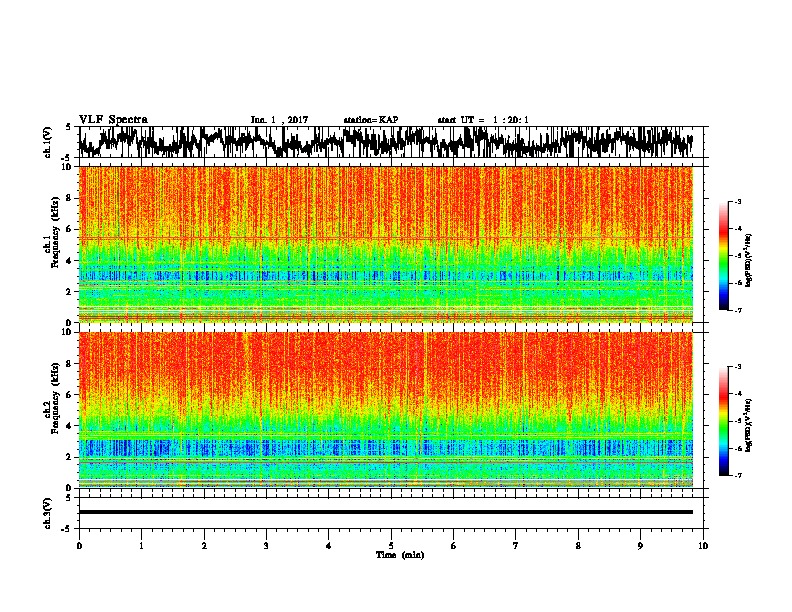Click the log(PSD) label beside ch.1 color bar
792x612 pixels.
click(748, 261)
